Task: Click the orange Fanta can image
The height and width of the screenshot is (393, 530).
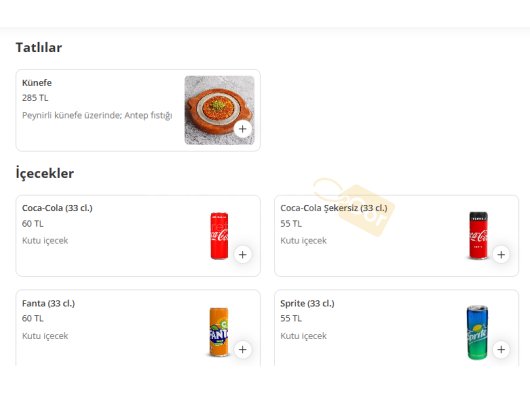Action: coord(219,332)
